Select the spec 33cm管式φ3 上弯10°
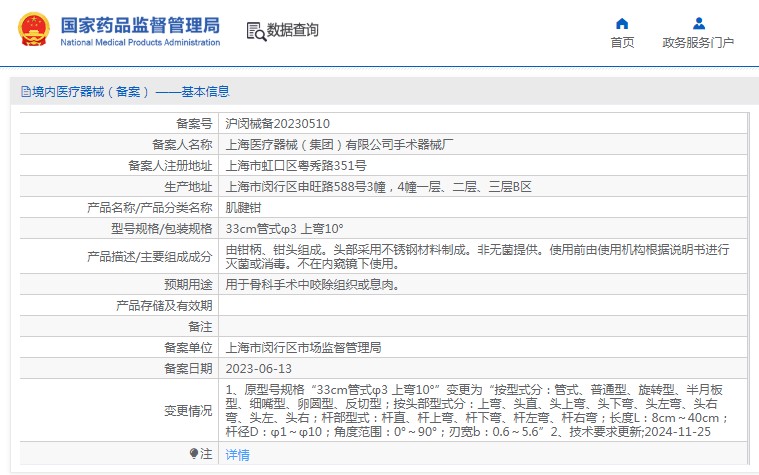Image resolution: width=759 pixels, height=475 pixels. click(x=284, y=229)
